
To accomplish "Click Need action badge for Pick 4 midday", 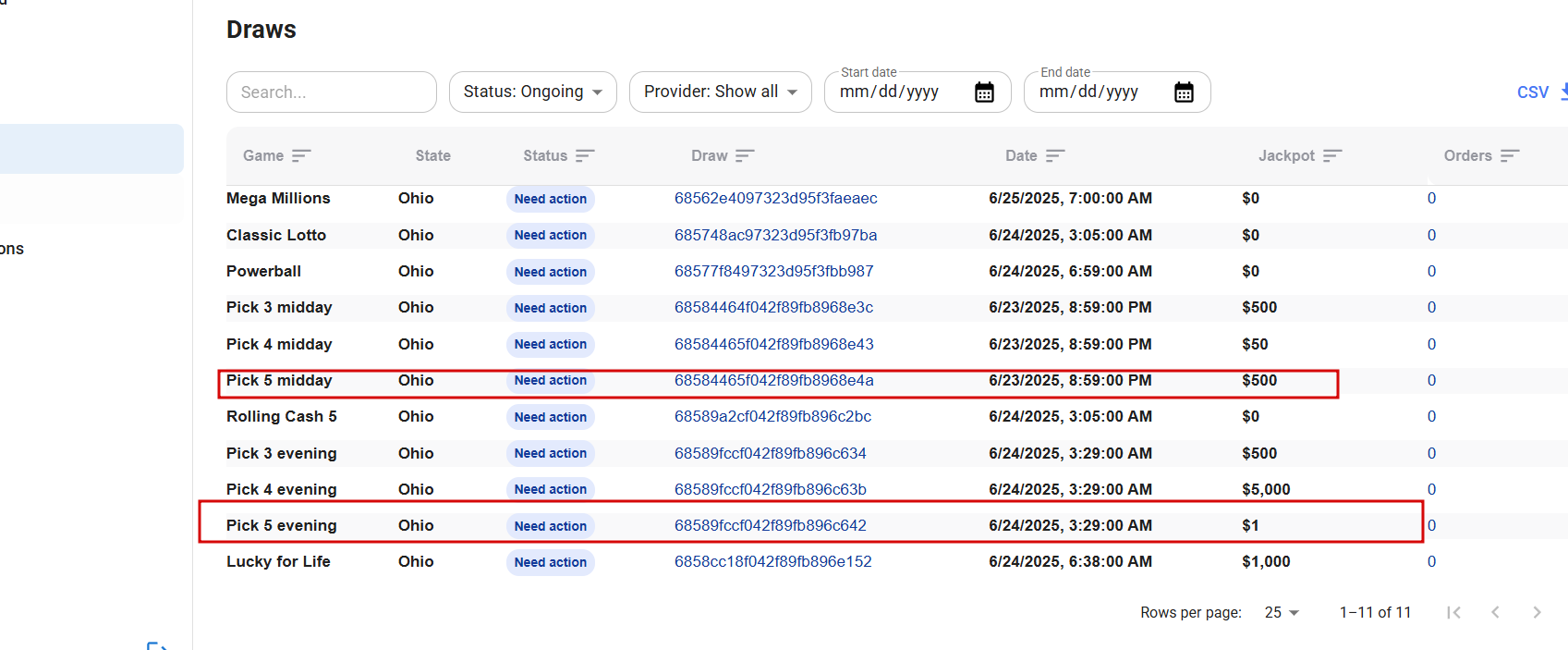I will [x=551, y=344].
